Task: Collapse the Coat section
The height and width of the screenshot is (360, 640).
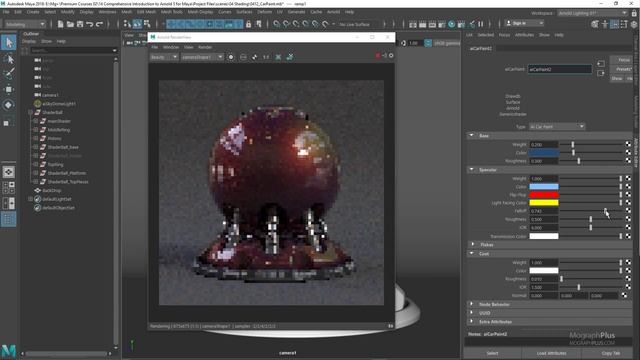Action: point(472,253)
